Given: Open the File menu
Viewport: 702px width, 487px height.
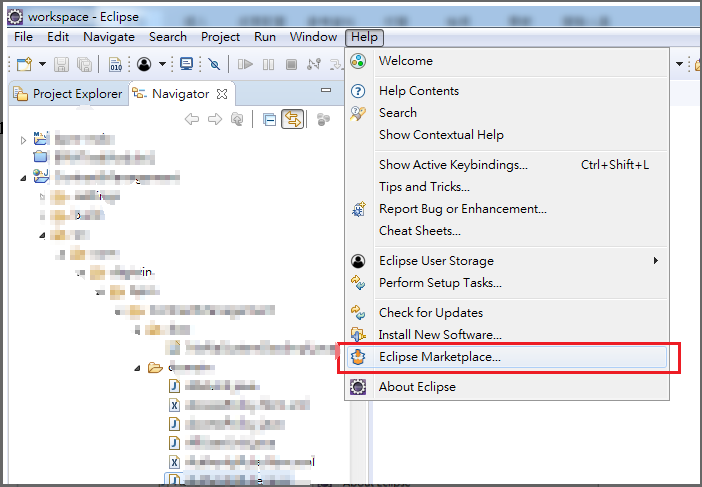Looking at the screenshot, I should [23, 37].
